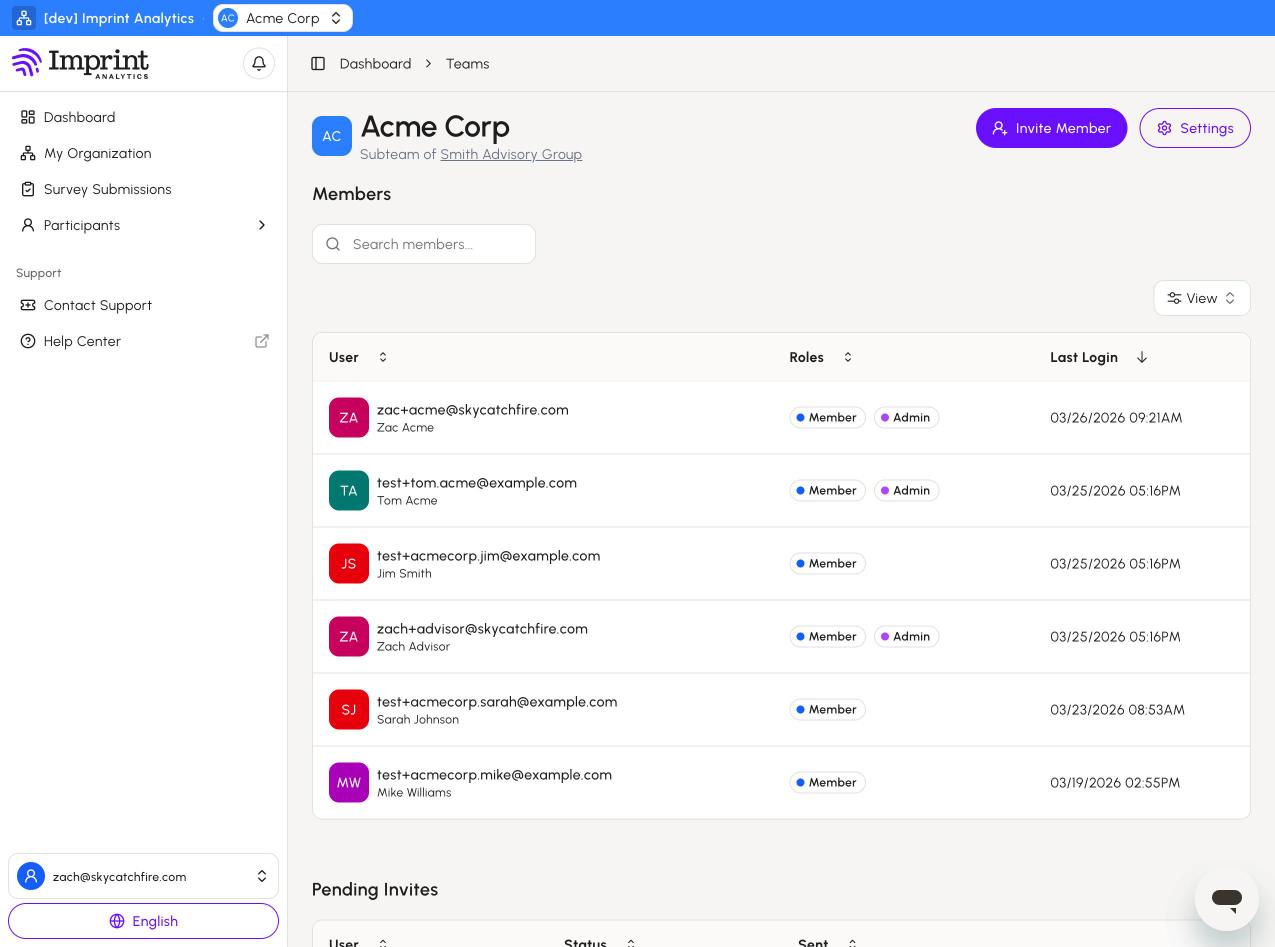Click Member badge for Mike Williams
Screen dimensions: 1275x947
point(827,783)
